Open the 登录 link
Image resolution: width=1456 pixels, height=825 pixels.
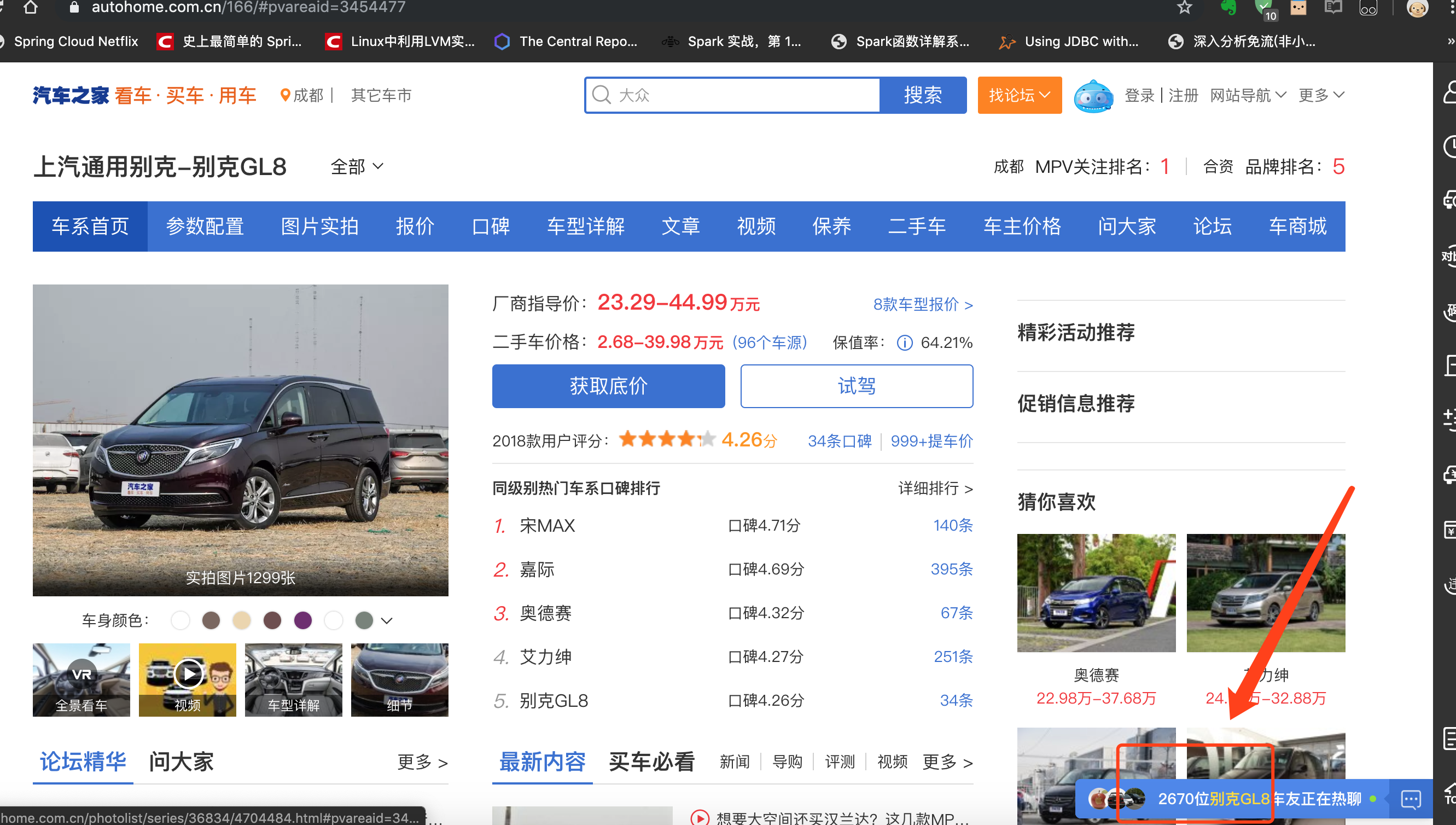[1139, 95]
